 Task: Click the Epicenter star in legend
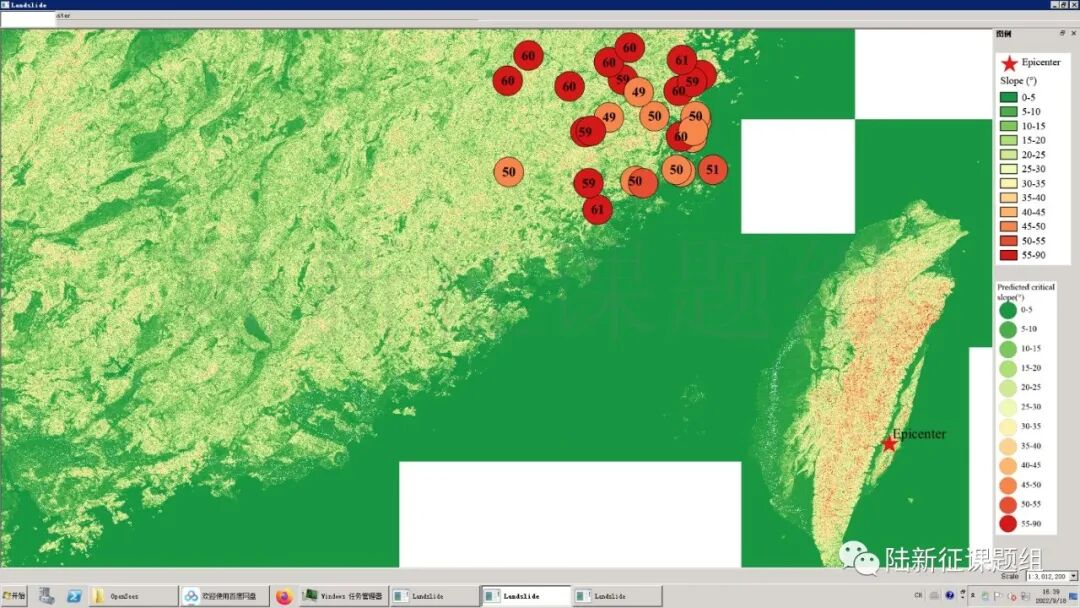click(1009, 63)
